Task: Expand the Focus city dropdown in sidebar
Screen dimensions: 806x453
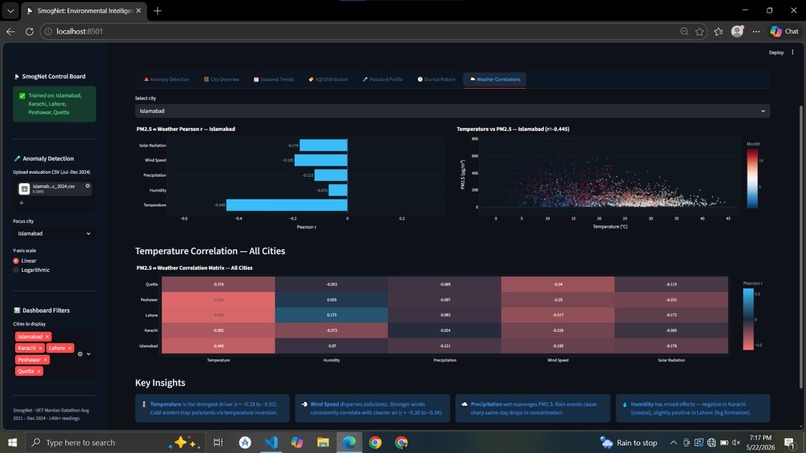Action: [x=54, y=233]
